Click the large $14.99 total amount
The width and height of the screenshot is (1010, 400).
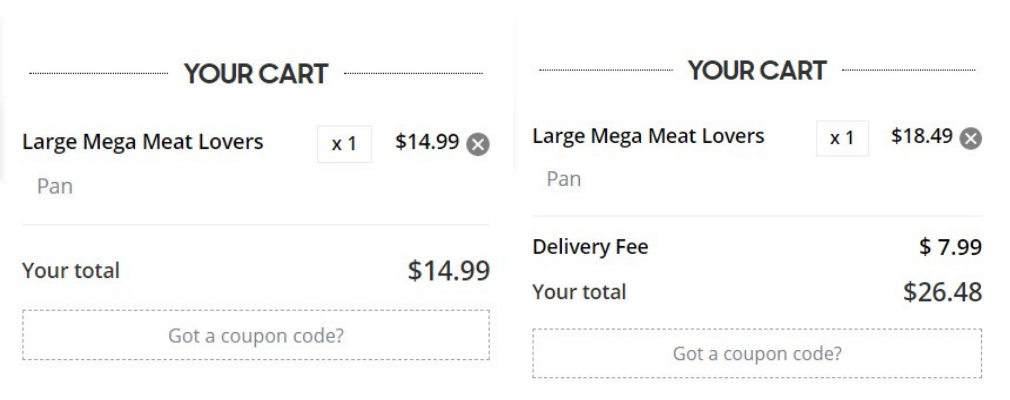click(x=448, y=271)
